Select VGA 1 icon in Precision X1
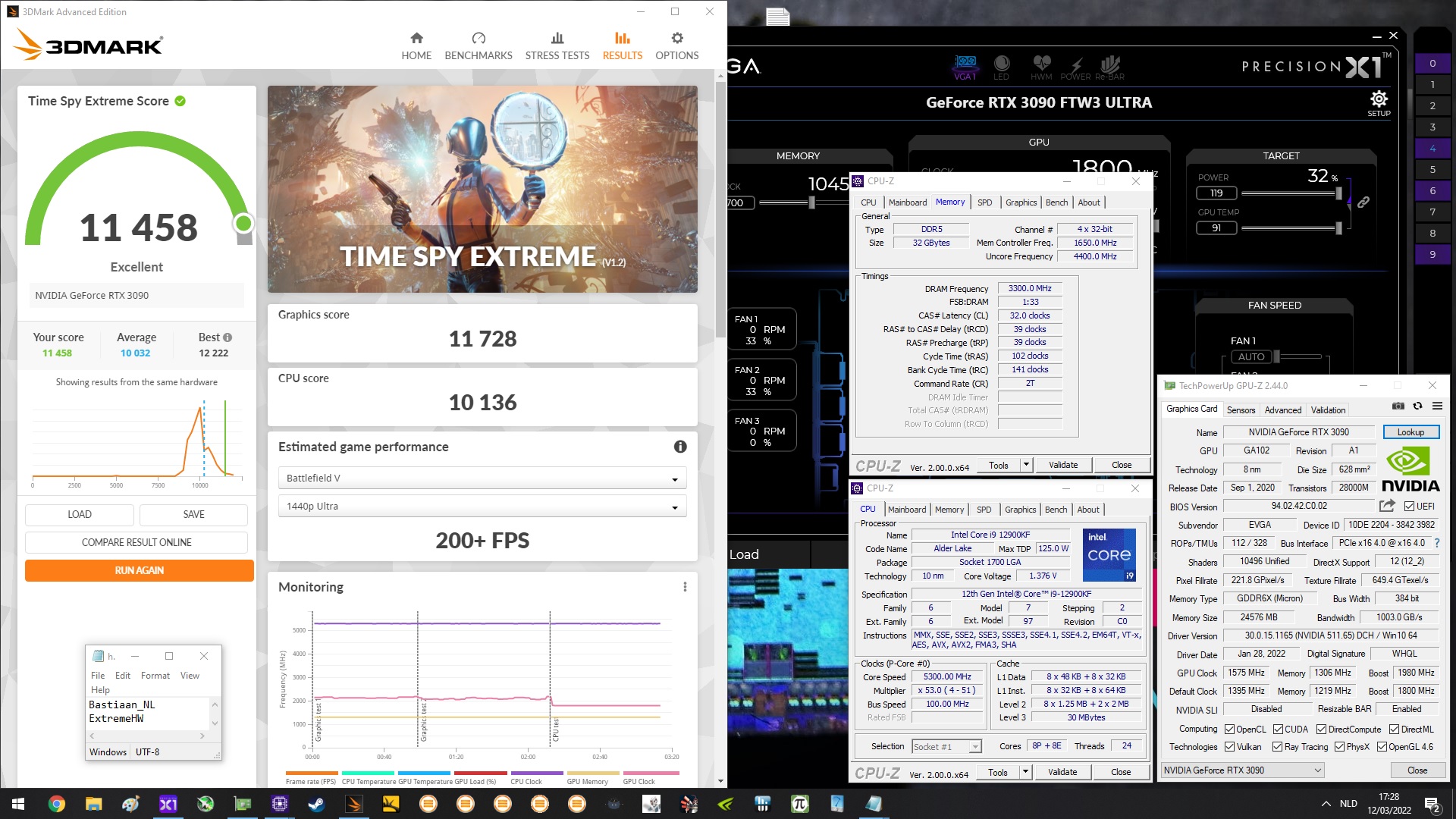The height and width of the screenshot is (819, 1456). click(965, 67)
